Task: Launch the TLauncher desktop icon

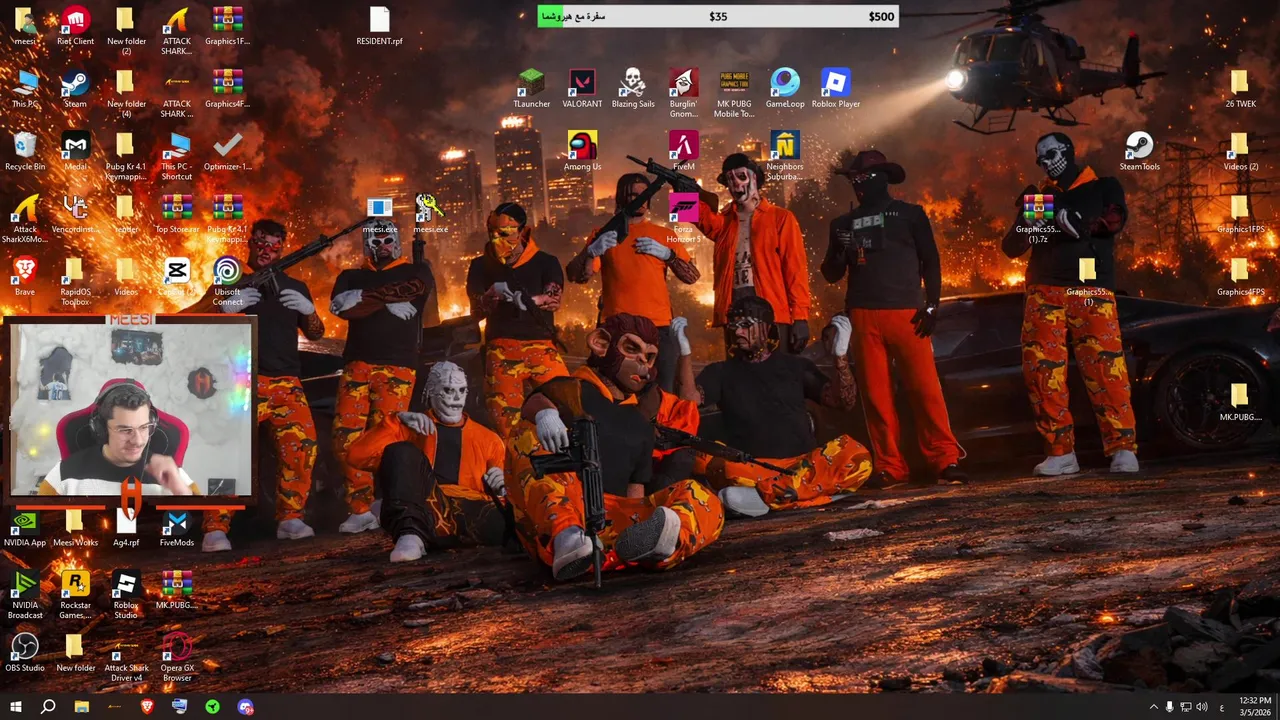Action: [531, 89]
